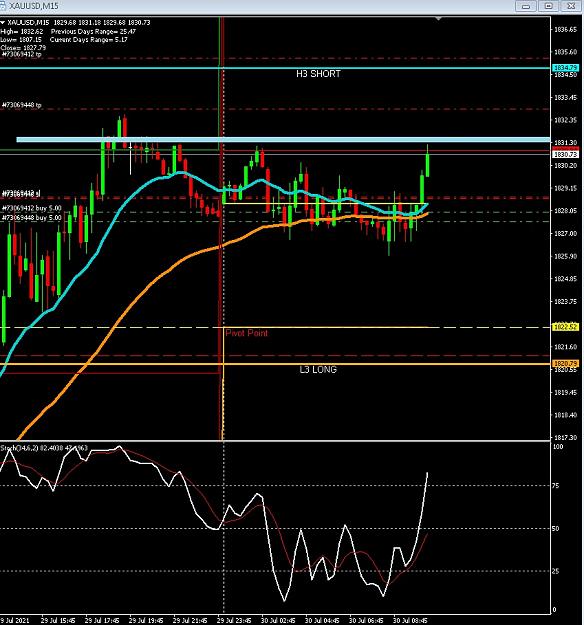
Task: Click the current price tag 1830.73
Action: (x=565, y=154)
